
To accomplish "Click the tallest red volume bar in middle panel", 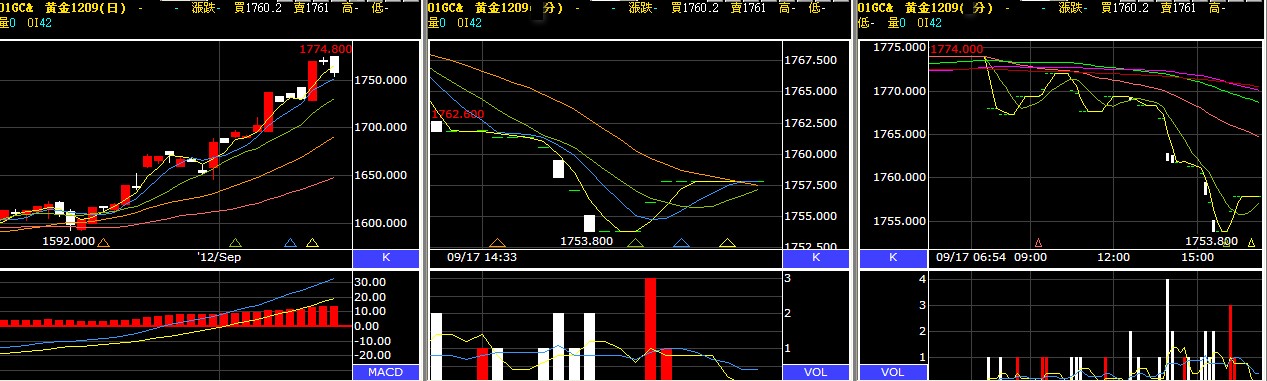I will [650, 329].
